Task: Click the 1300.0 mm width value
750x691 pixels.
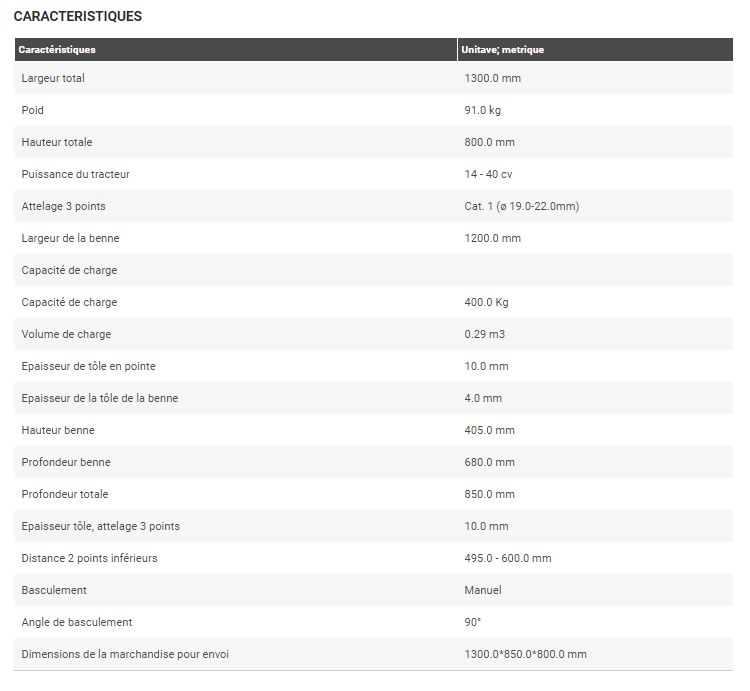Action: coord(492,78)
